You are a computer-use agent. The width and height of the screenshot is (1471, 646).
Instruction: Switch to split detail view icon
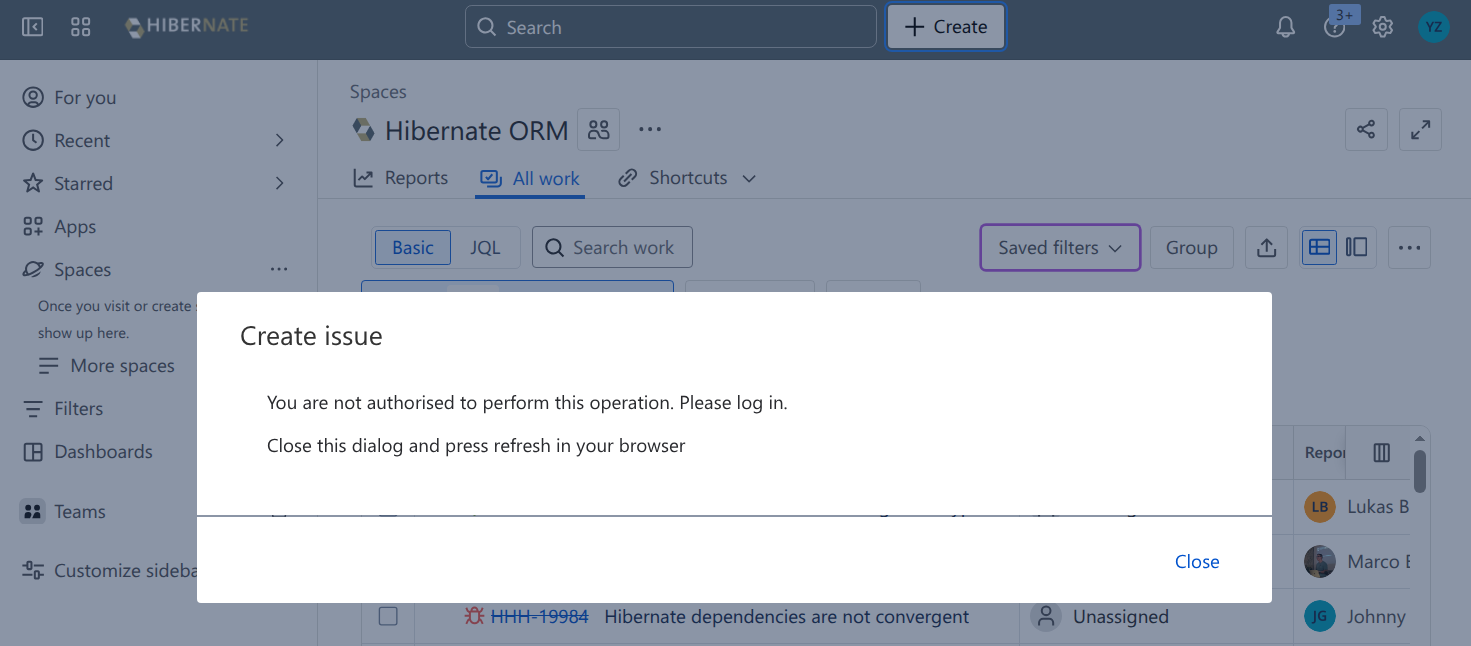pyautogui.click(x=1357, y=247)
